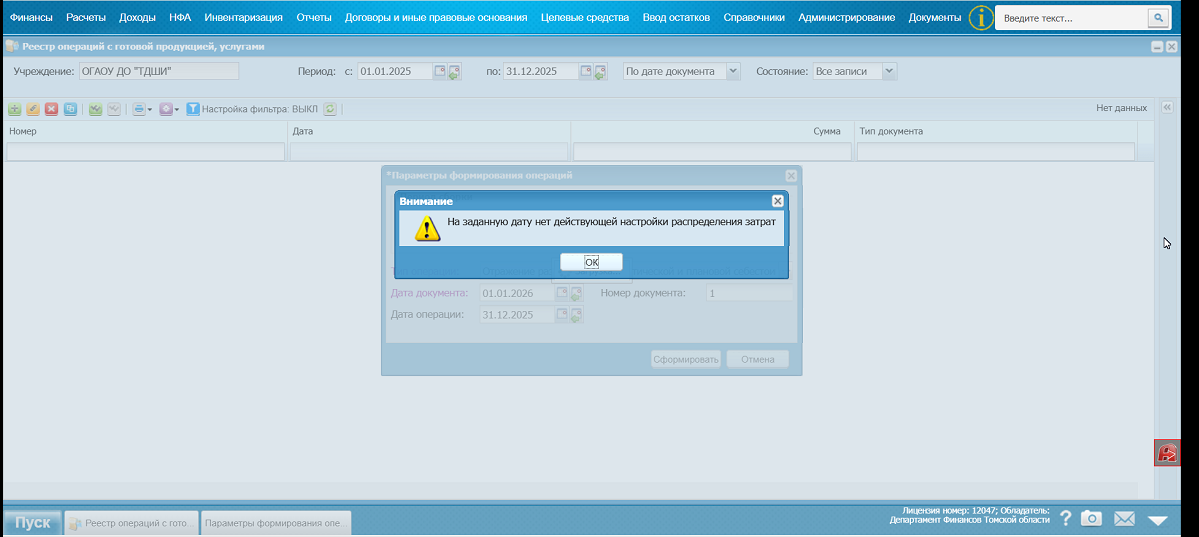Click the Введите текст search field
This screenshot has width=1199, height=537.
pos(1071,17)
